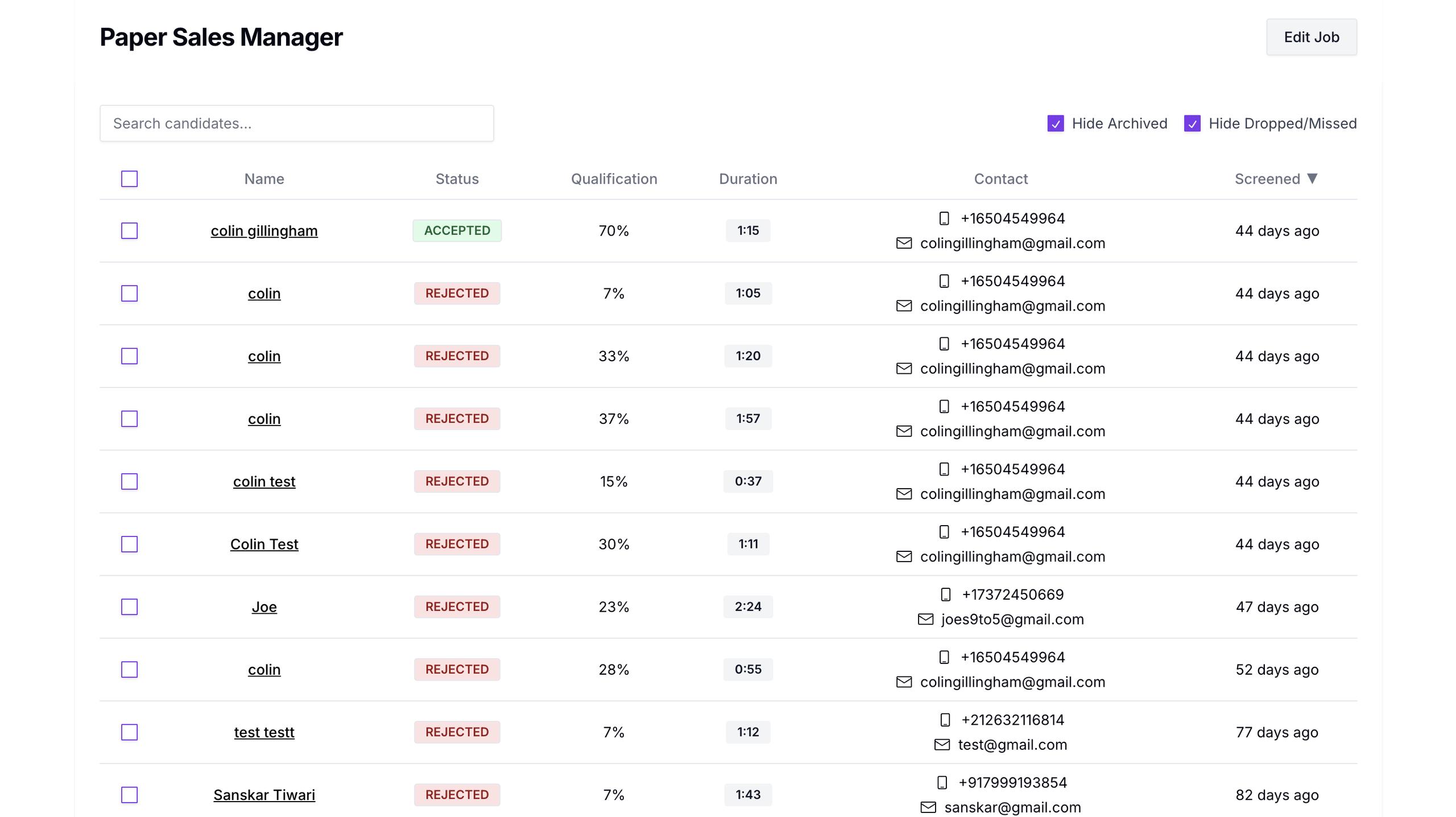Select the checkbox for Joe's row

tap(130, 606)
